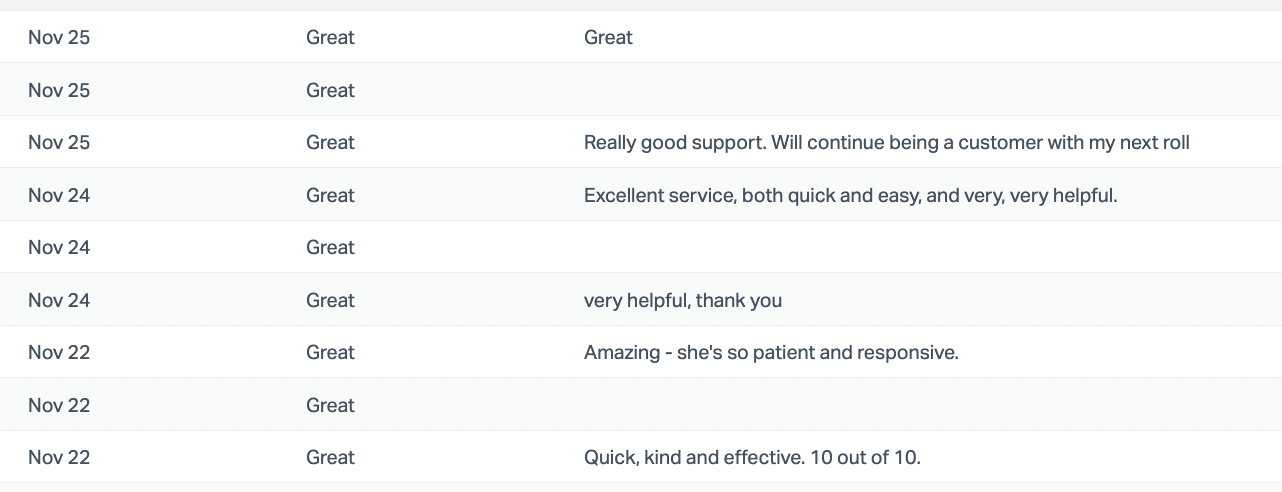Click the Great rating beside "Quick, kind and effective"
Viewport: 1282px width, 492px height.
(x=330, y=457)
